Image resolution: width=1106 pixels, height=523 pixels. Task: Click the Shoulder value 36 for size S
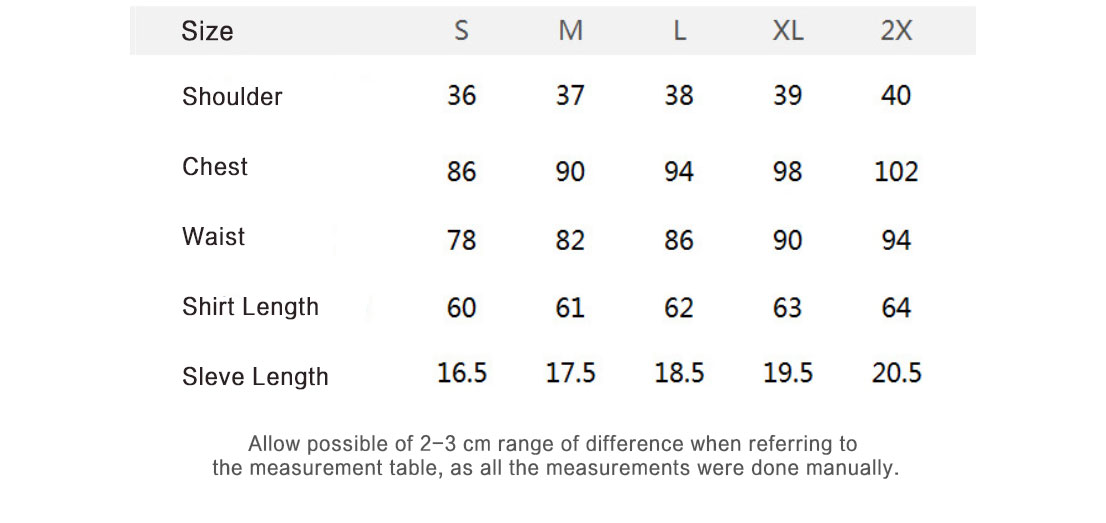(x=461, y=96)
